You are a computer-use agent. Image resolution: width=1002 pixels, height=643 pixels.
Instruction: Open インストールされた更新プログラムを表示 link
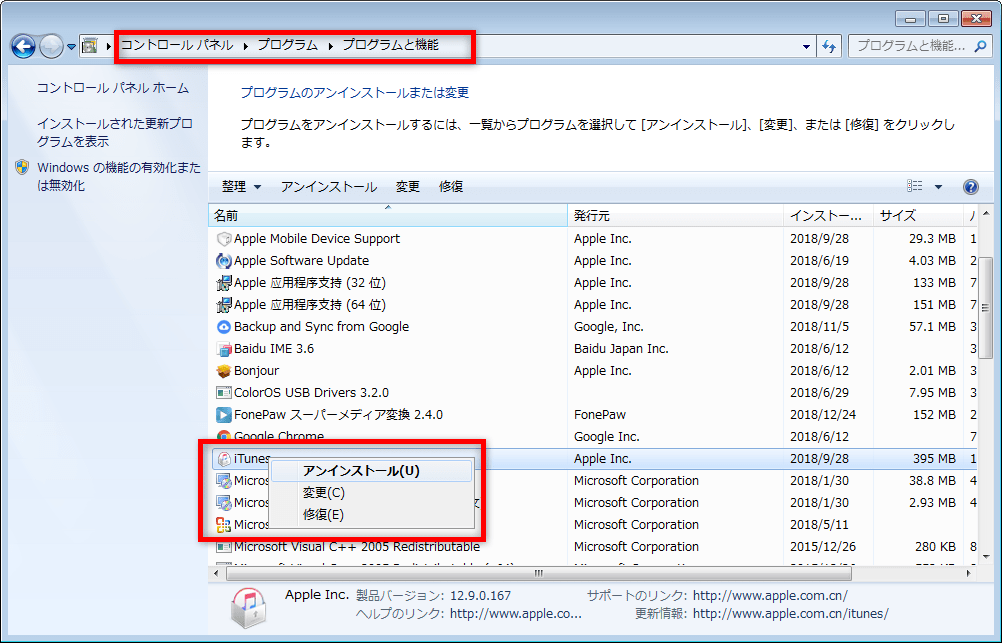pos(114,132)
